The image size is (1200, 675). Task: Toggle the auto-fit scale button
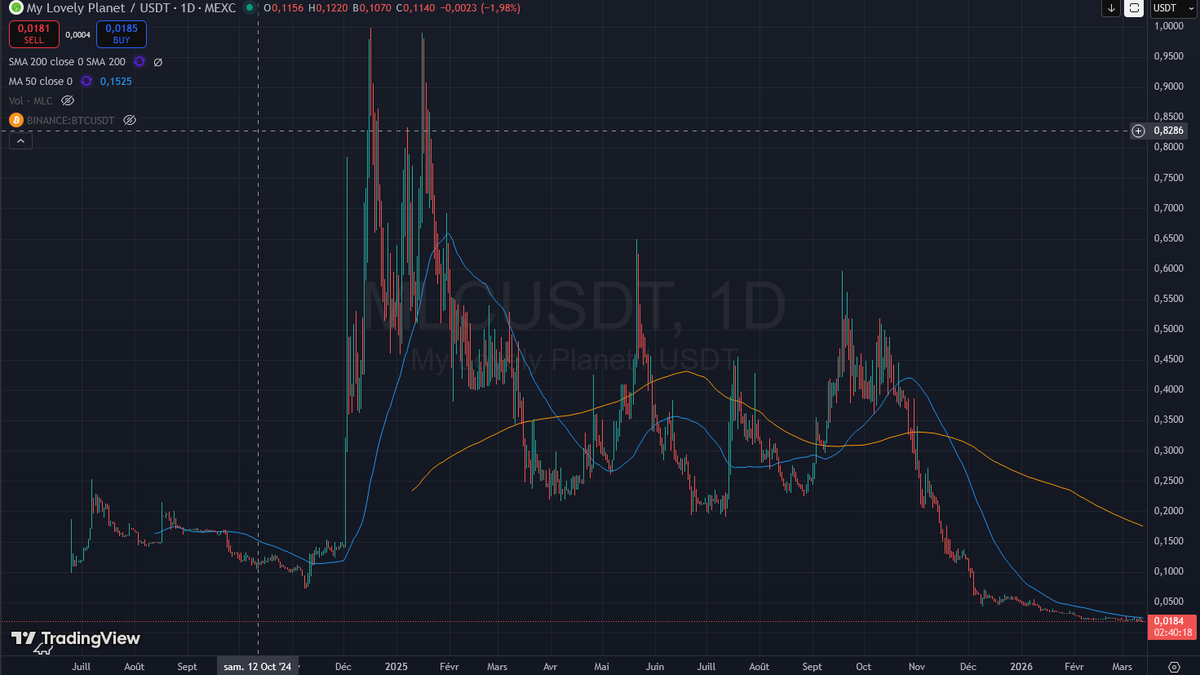(x=1134, y=8)
